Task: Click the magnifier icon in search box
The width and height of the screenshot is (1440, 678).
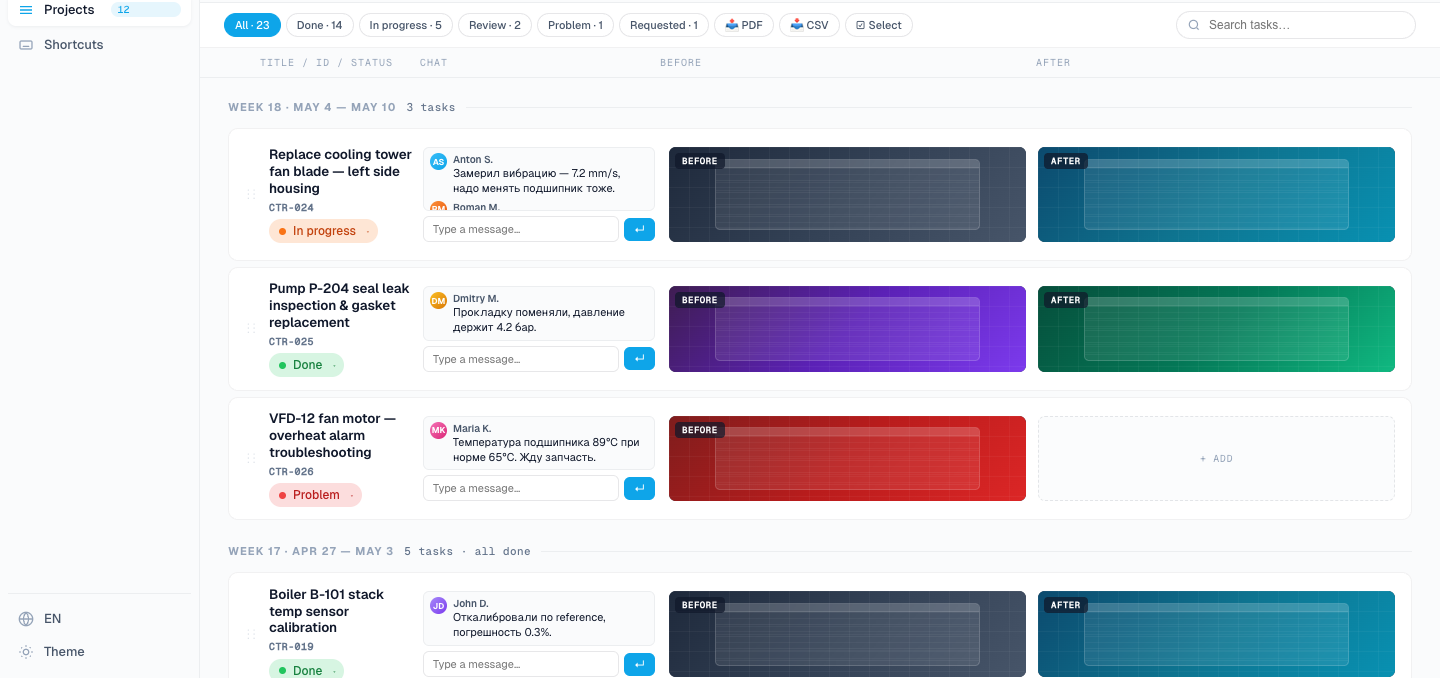Action: [x=1194, y=25]
